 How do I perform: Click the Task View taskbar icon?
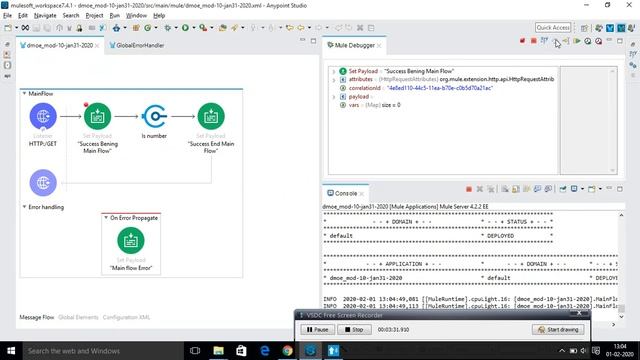click(x=195, y=351)
